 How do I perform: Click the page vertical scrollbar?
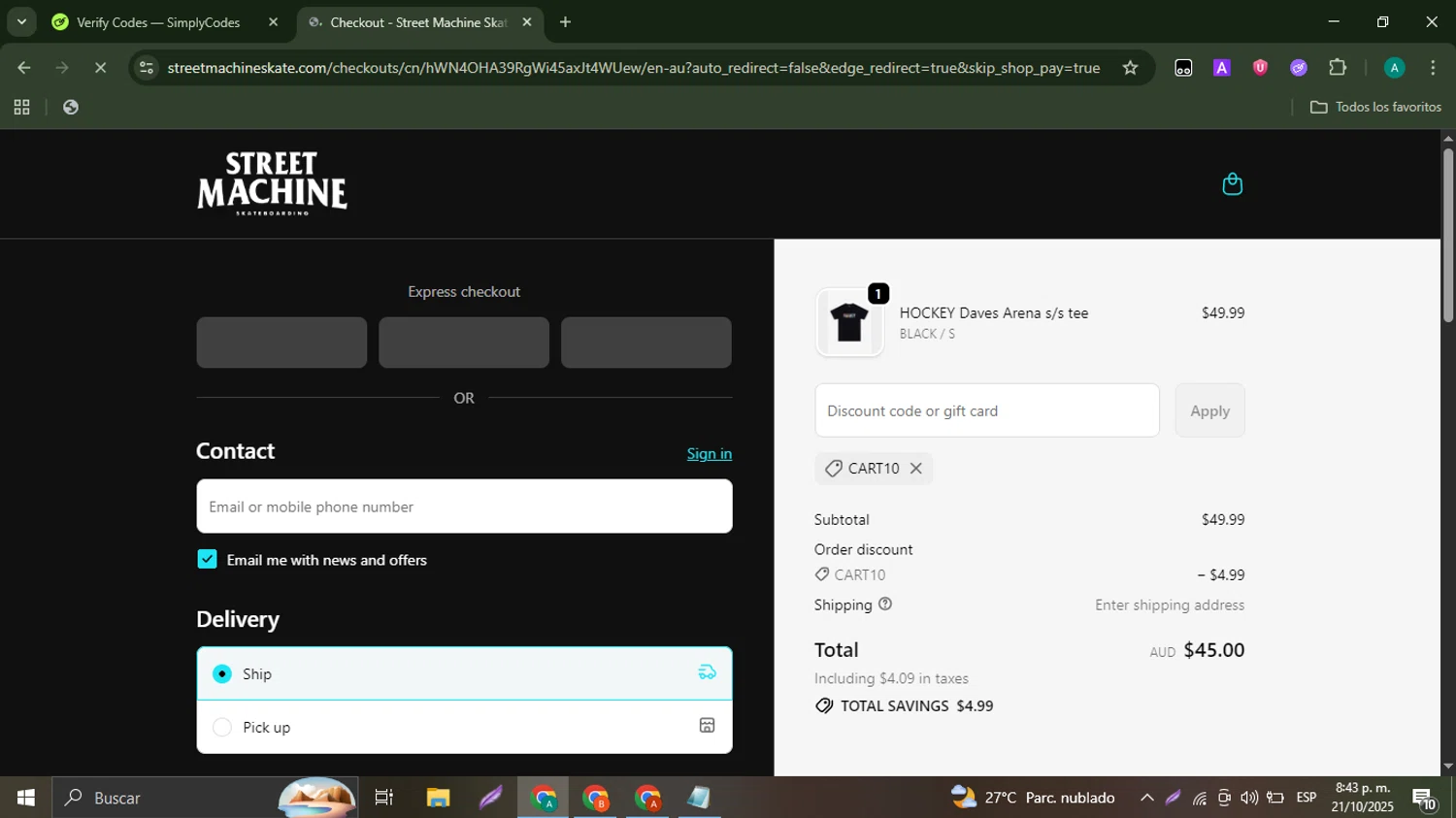pyautogui.click(x=1448, y=235)
